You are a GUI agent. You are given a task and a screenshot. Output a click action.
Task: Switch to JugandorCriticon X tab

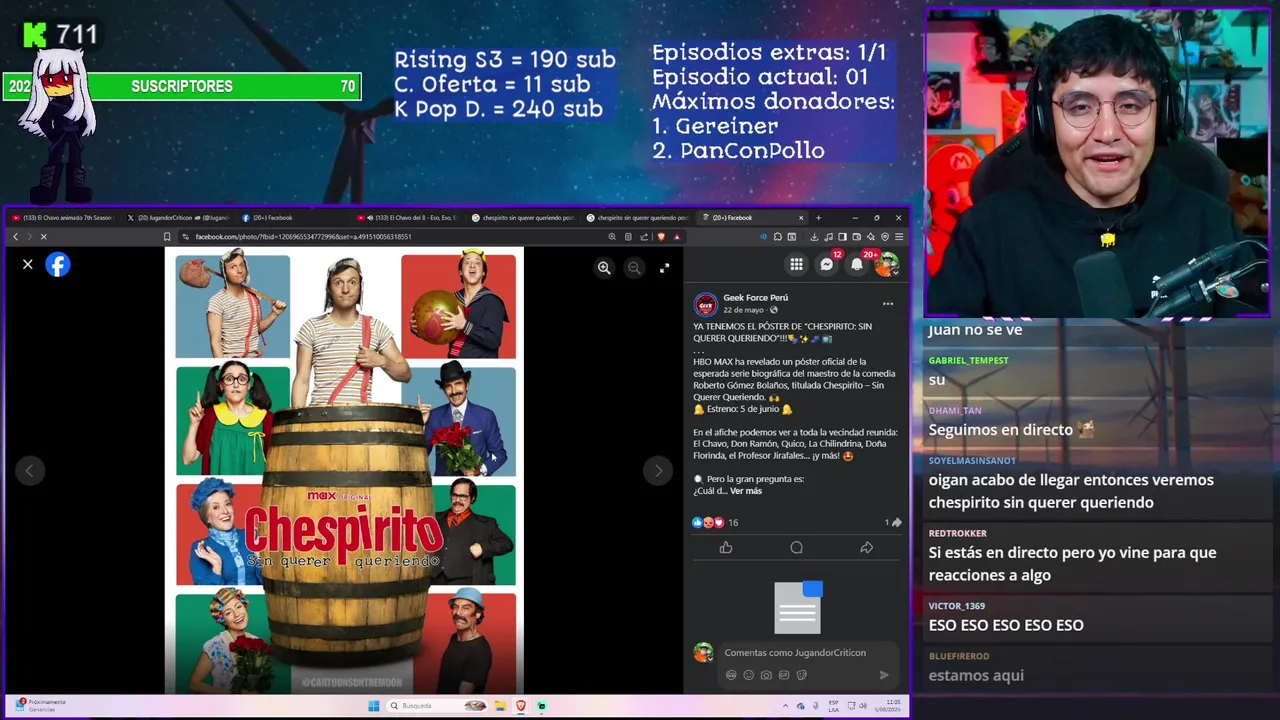pyautogui.click(x=180, y=217)
